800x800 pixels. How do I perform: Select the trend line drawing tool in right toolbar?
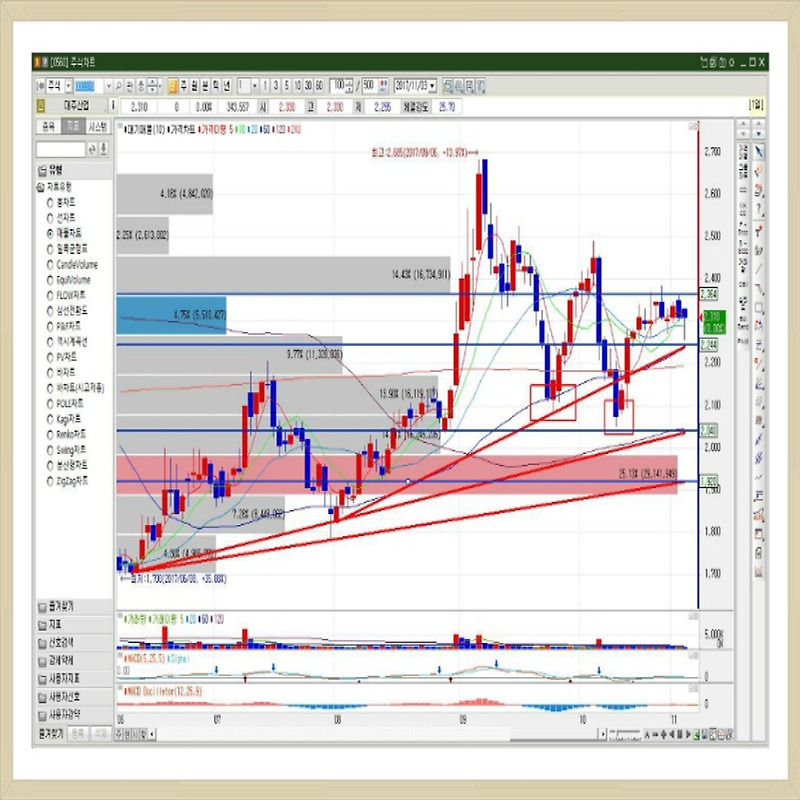click(x=759, y=269)
